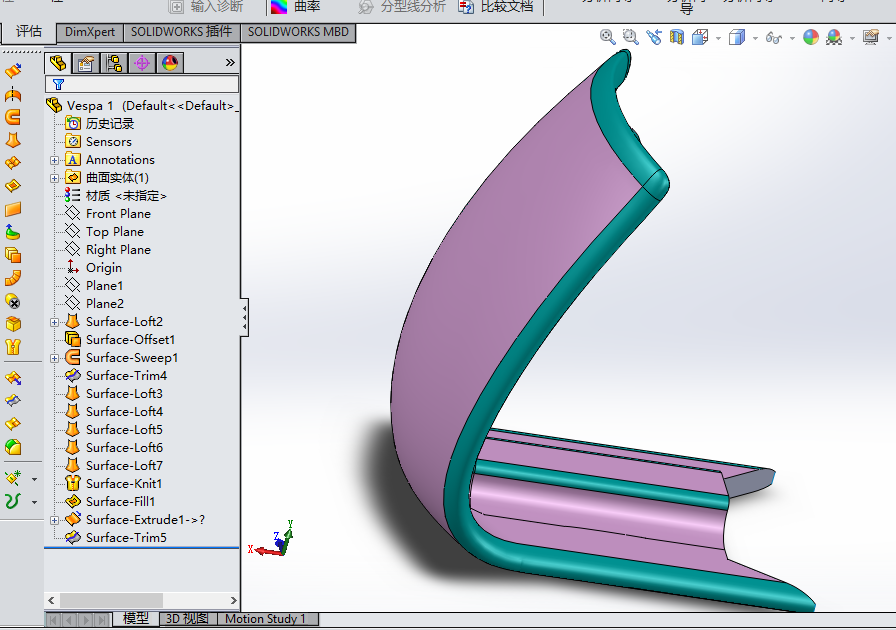Image resolution: width=896 pixels, height=630 pixels.
Task: Open the PropertyManager tab
Action: (x=86, y=63)
